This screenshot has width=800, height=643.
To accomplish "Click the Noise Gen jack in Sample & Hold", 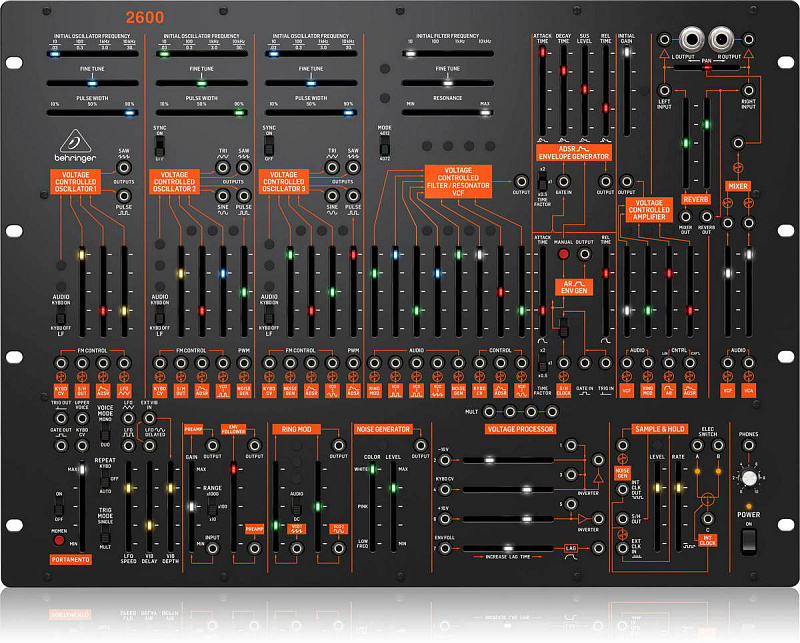I will point(622,445).
